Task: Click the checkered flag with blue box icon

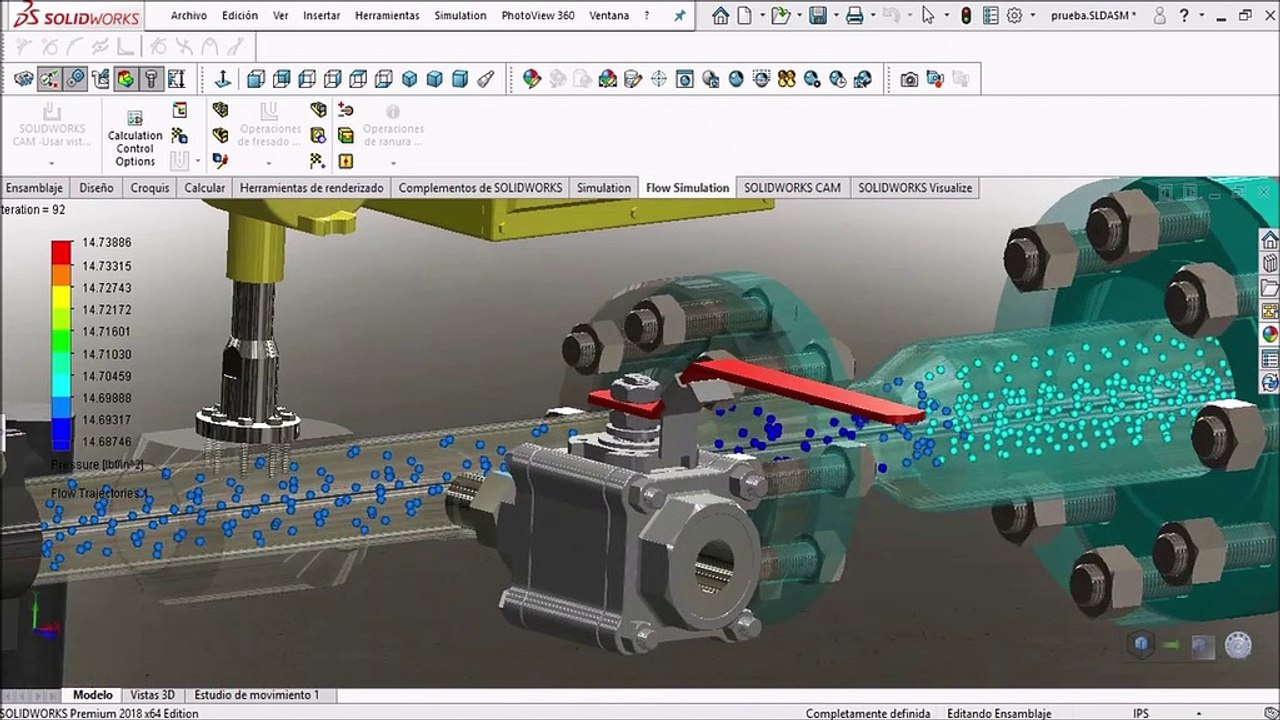Action: [x=180, y=135]
